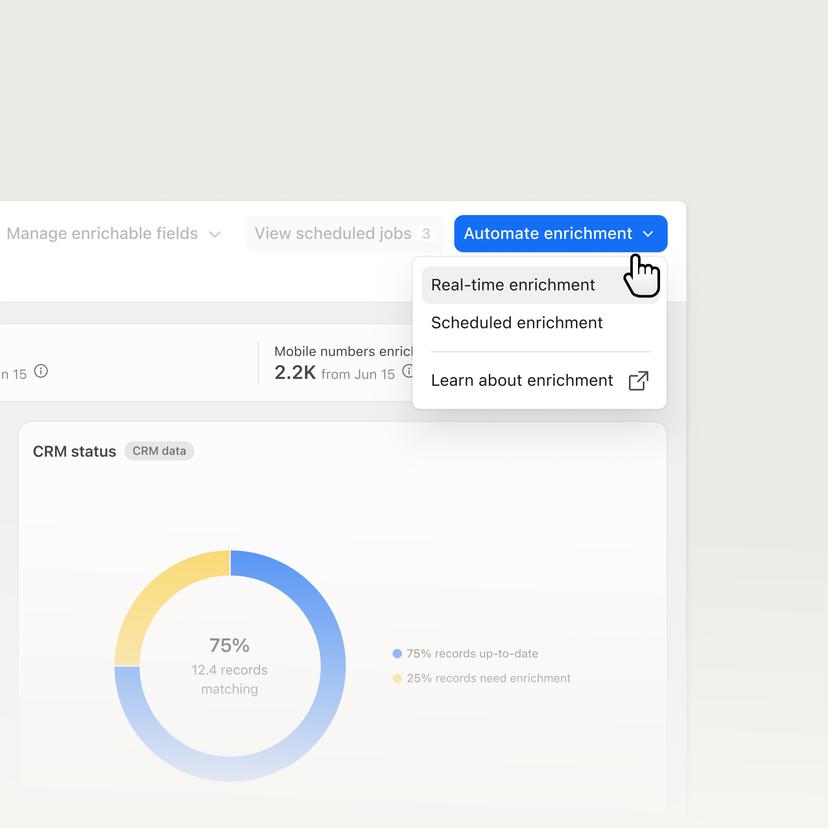Click info icon beside the 2.2K enriched count
This screenshot has width=828, height=828.
(x=408, y=370)
